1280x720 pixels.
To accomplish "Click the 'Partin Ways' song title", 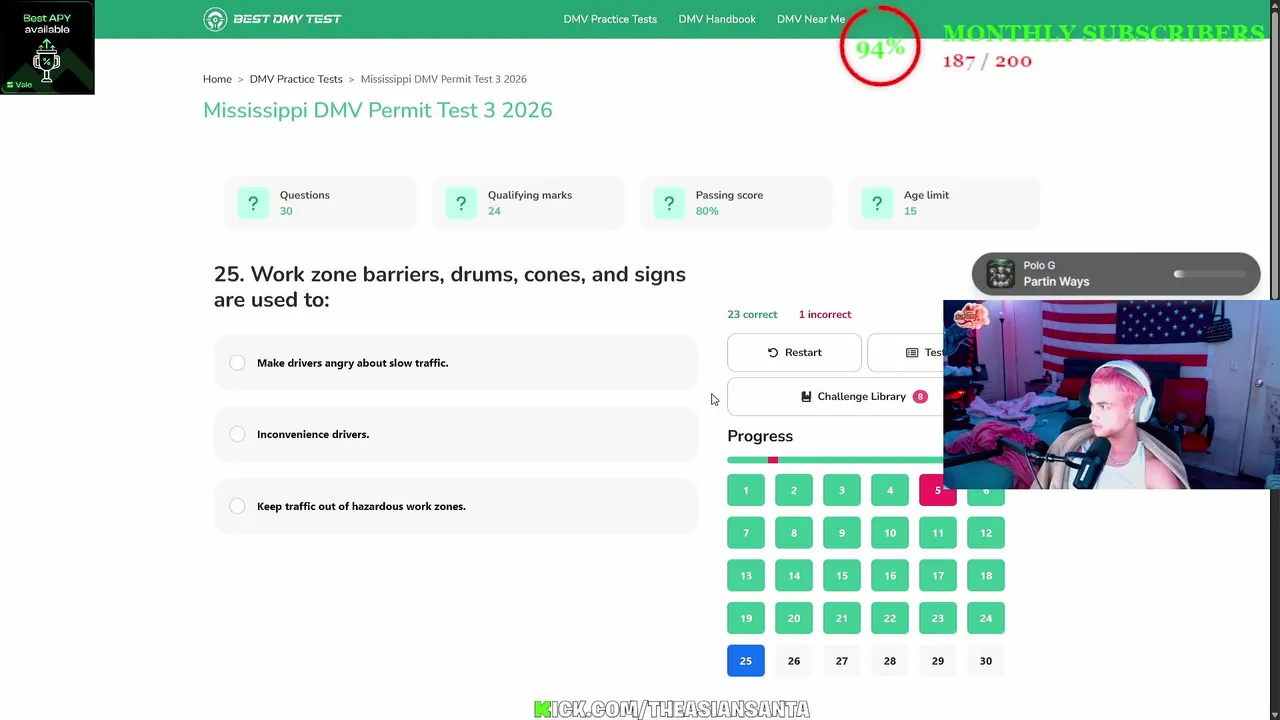I will [1056, 282].
